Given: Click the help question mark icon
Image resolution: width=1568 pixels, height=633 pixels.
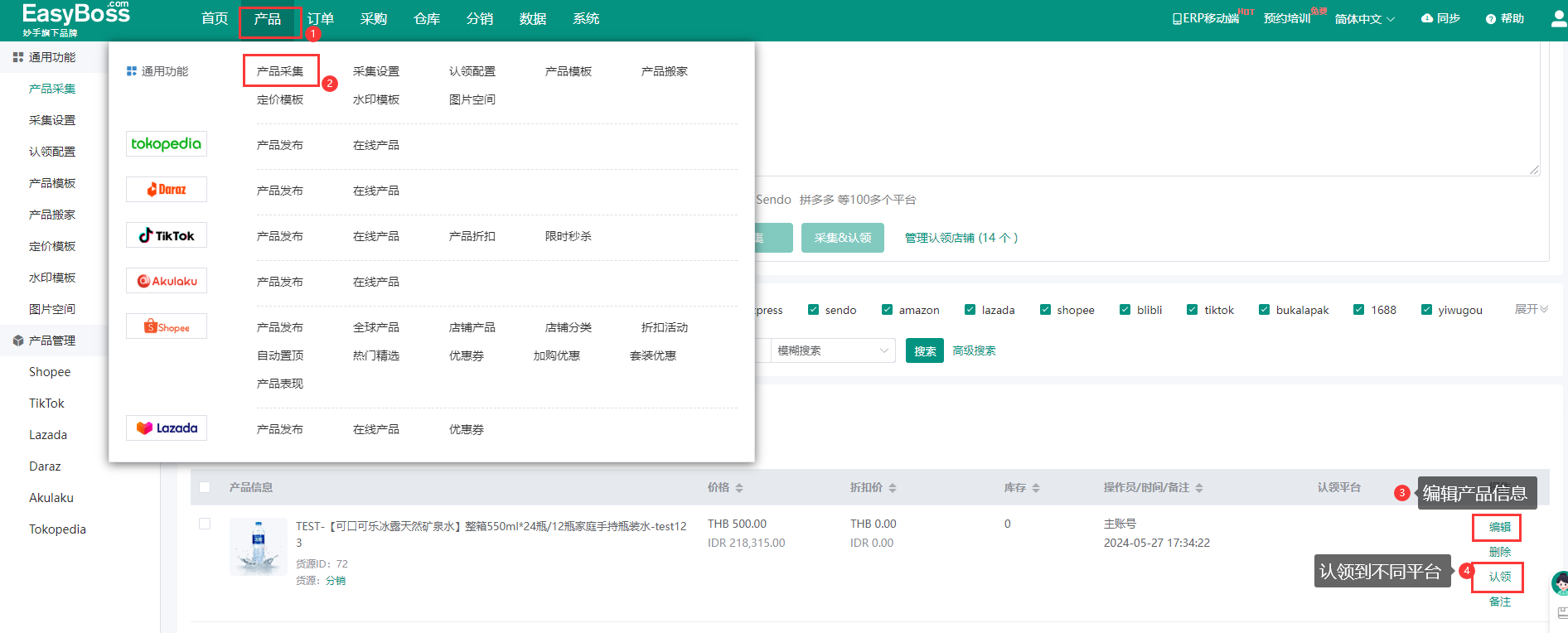Looking at the screenshot, I should coord(1491,19).
